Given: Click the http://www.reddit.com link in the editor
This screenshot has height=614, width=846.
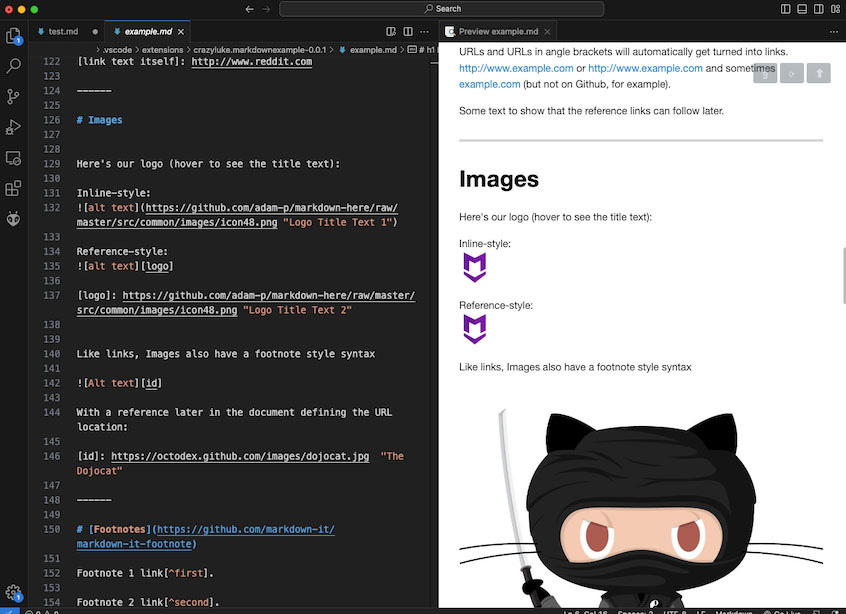Looking at the screenshot, I should click(251, 62).
